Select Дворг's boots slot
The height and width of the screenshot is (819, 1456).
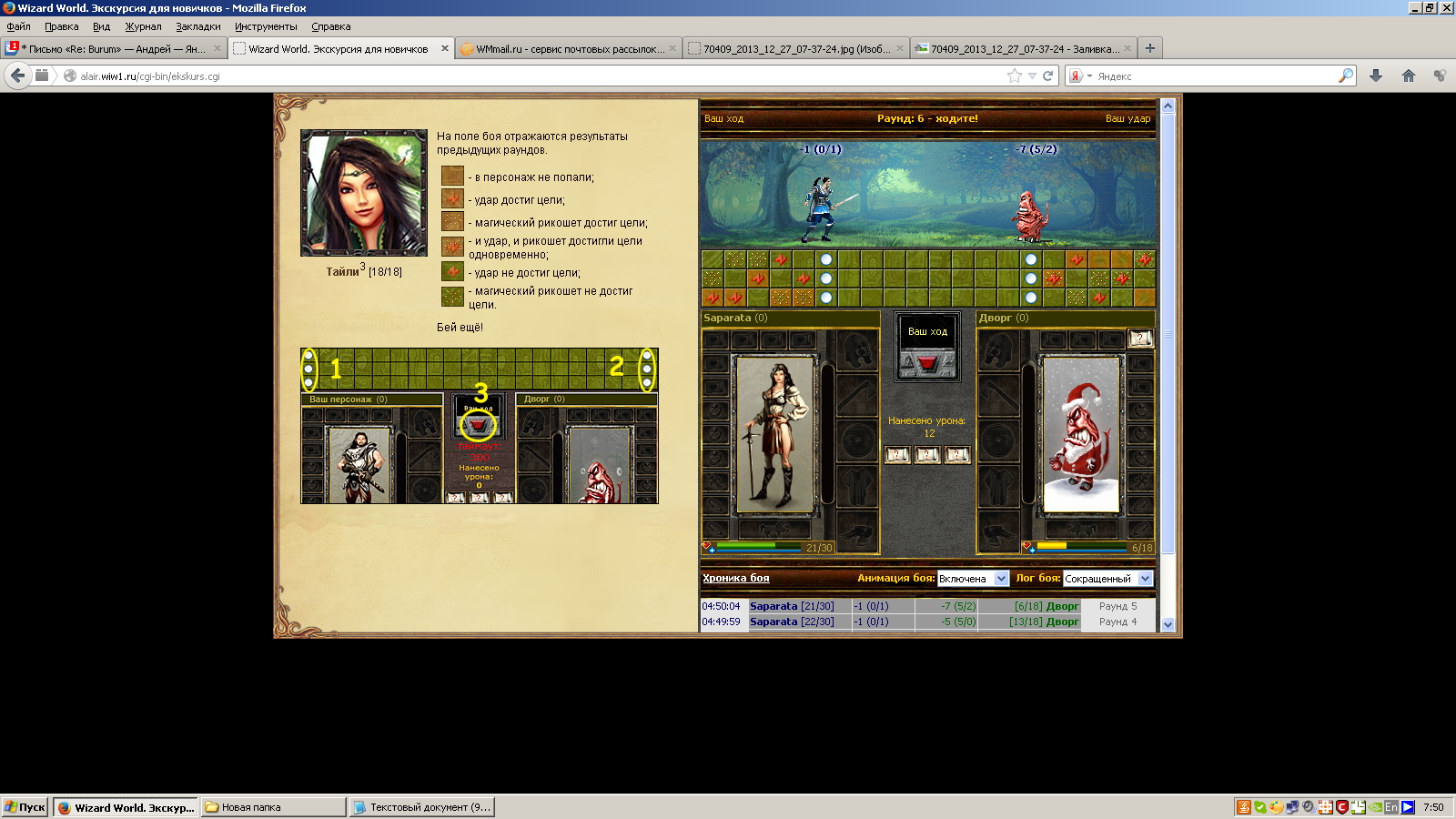(x=998, y=531)
